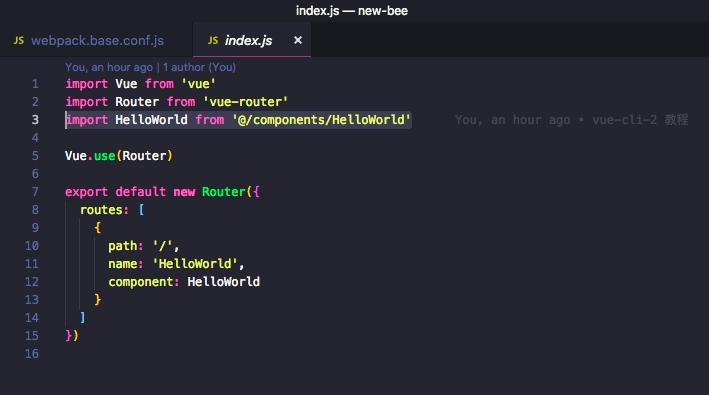709x395 pixels.
Task: Click 'HelloWorld' string value on line 11
Action: click(195, 264)
